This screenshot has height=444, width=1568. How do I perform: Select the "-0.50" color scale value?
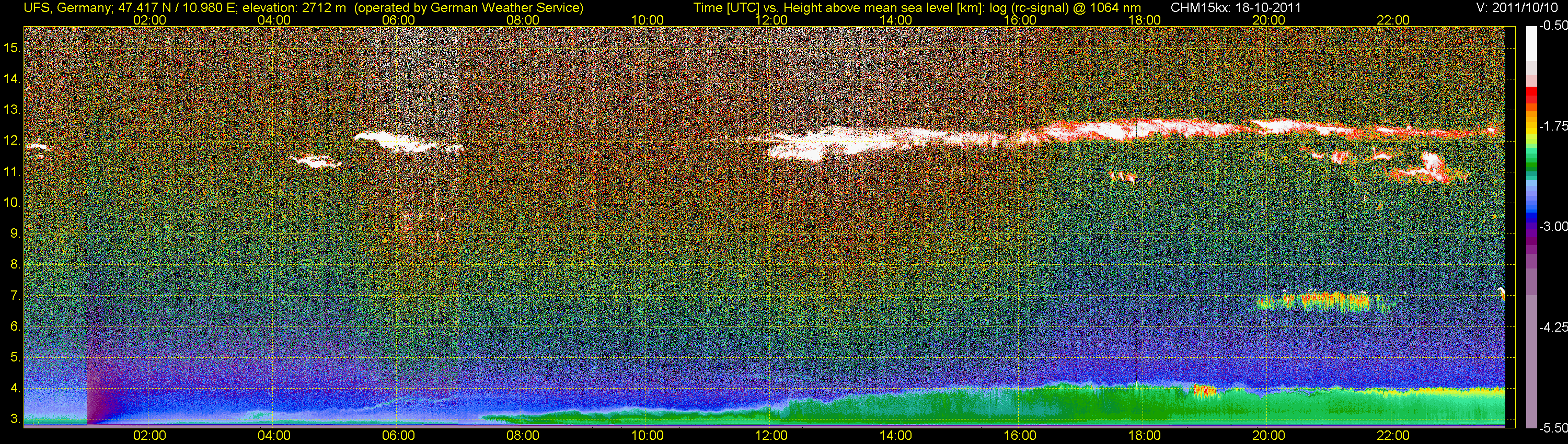1553,26
